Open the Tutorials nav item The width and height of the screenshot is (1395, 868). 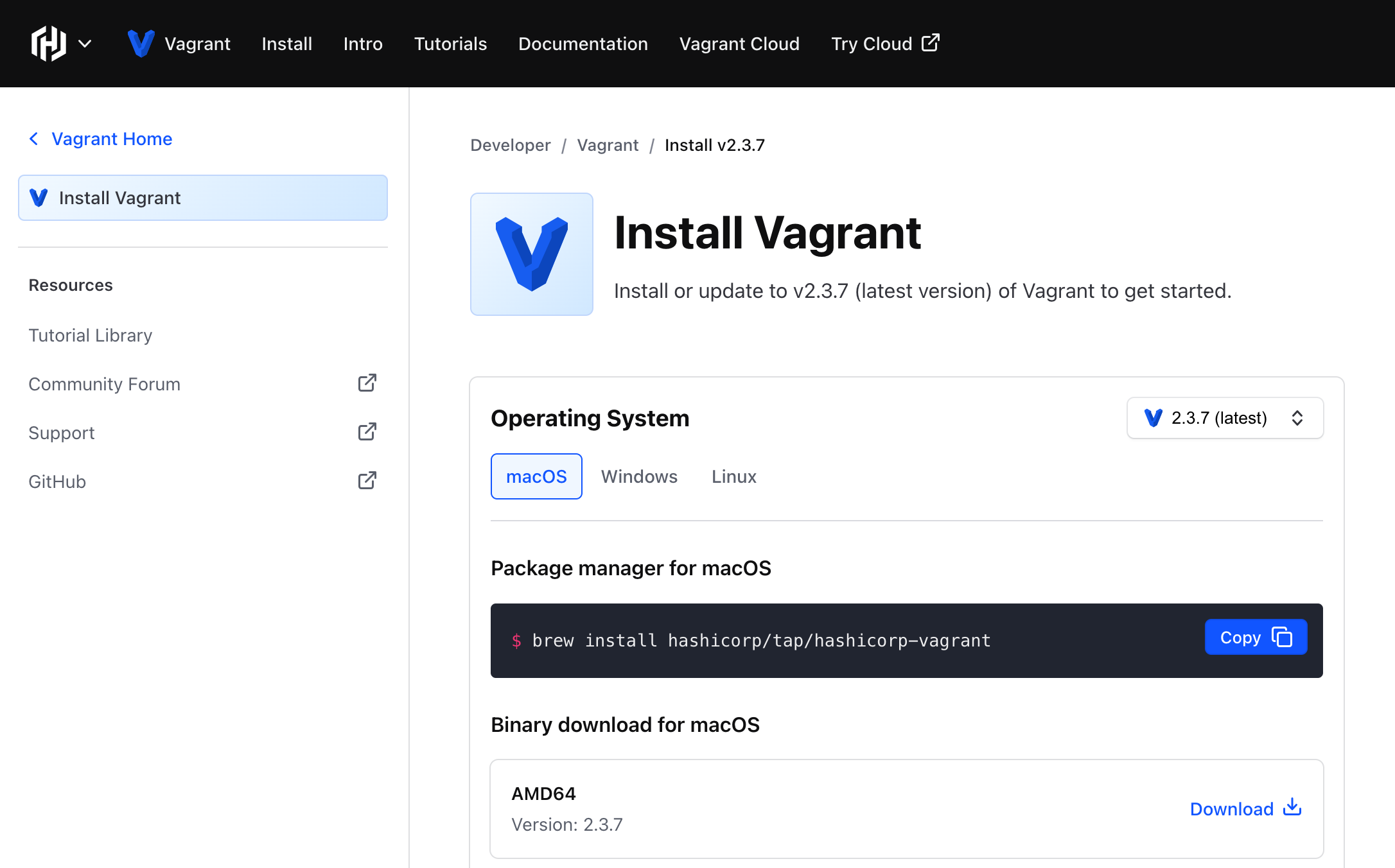point(450,44)
